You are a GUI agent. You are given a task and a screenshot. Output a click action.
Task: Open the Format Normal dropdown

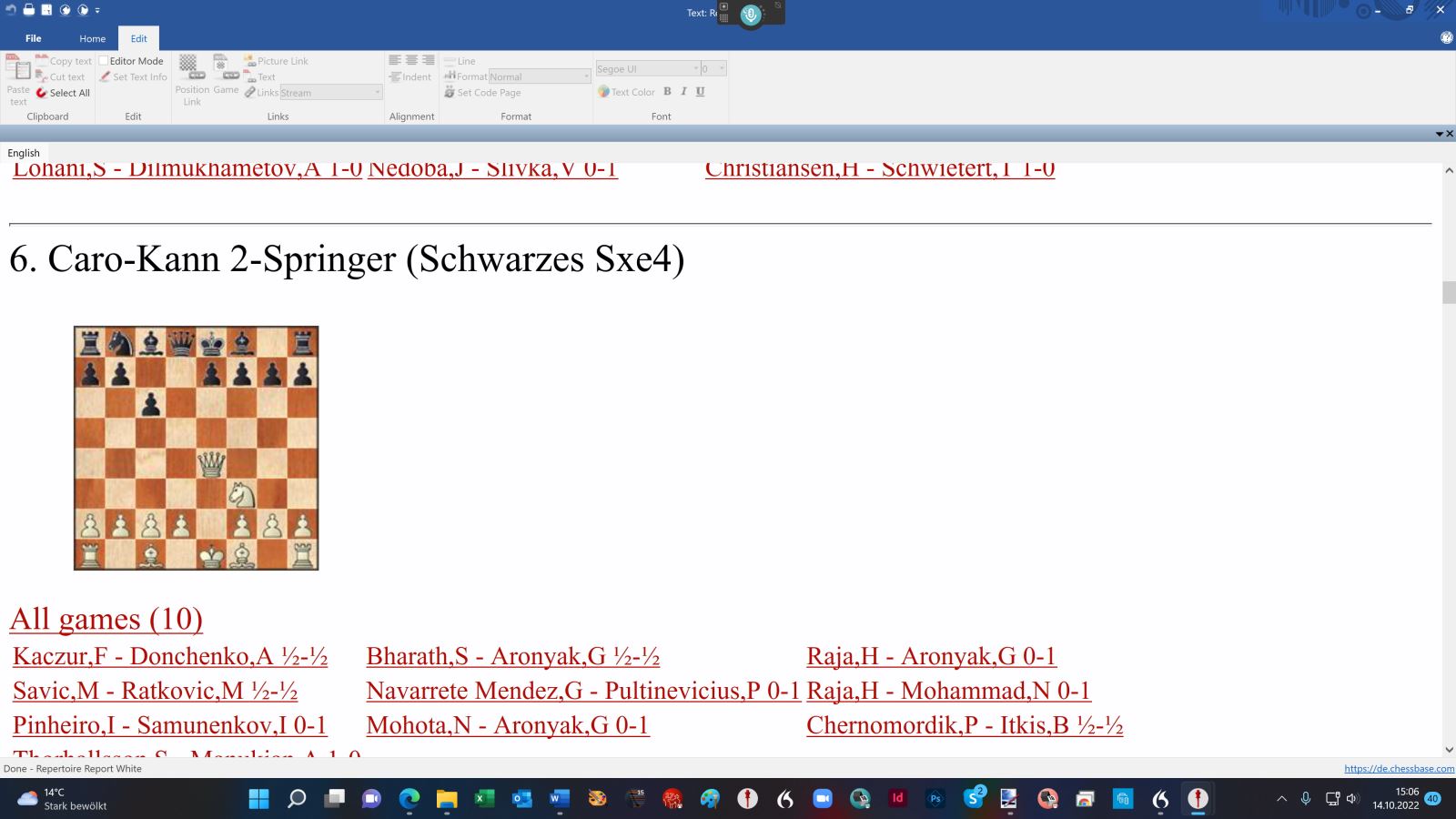(586, 76)
